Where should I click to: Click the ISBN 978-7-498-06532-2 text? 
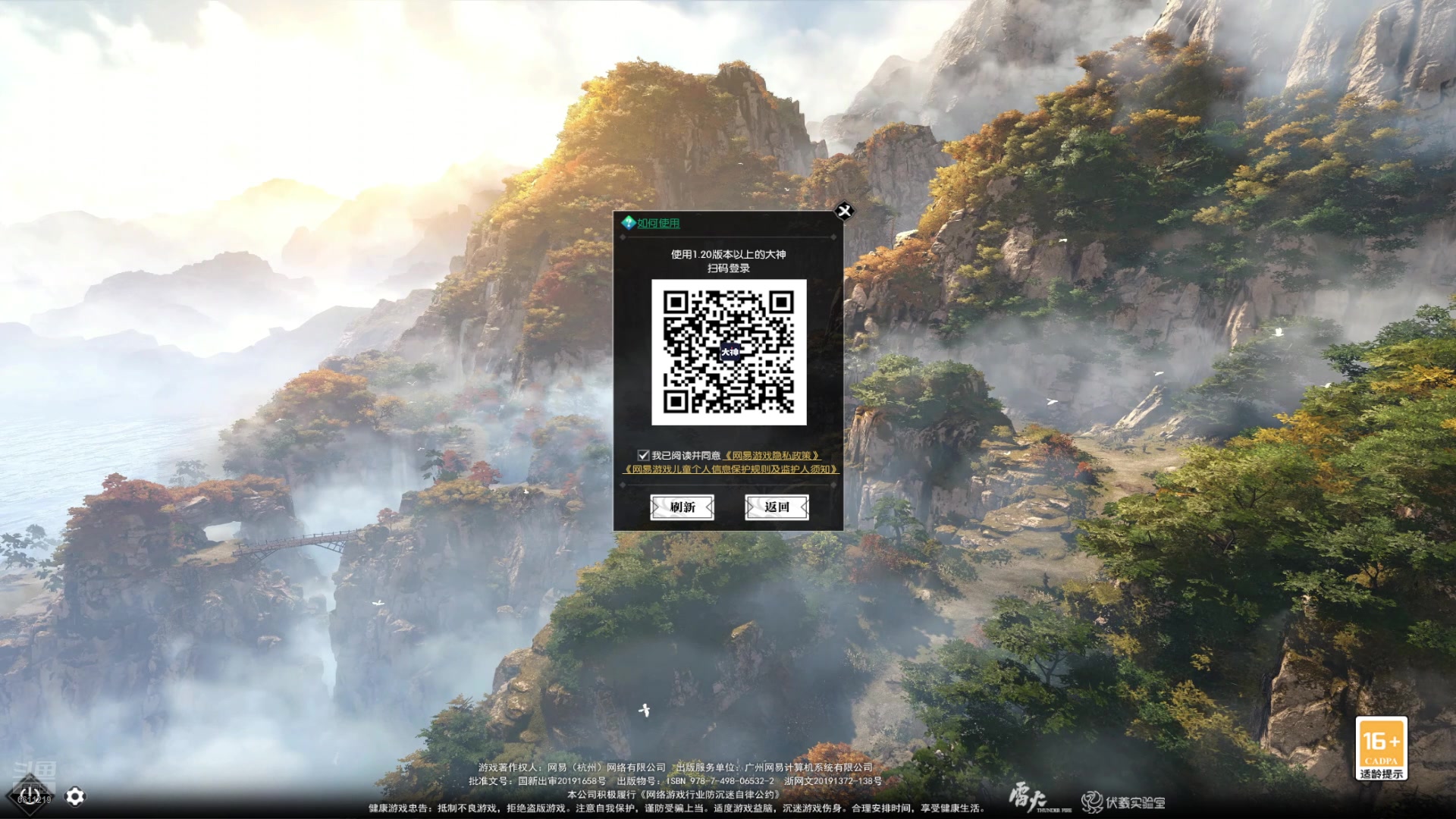(720, 780)
